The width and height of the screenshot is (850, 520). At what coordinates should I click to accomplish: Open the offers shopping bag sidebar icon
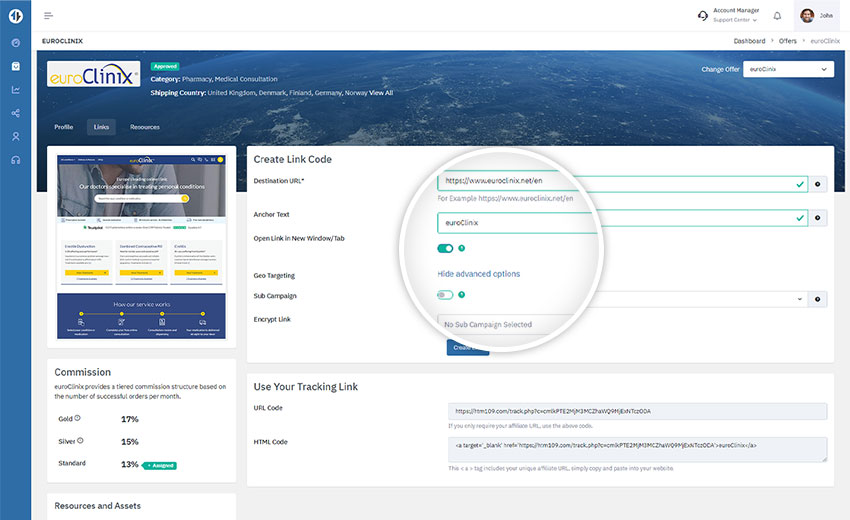15,66
